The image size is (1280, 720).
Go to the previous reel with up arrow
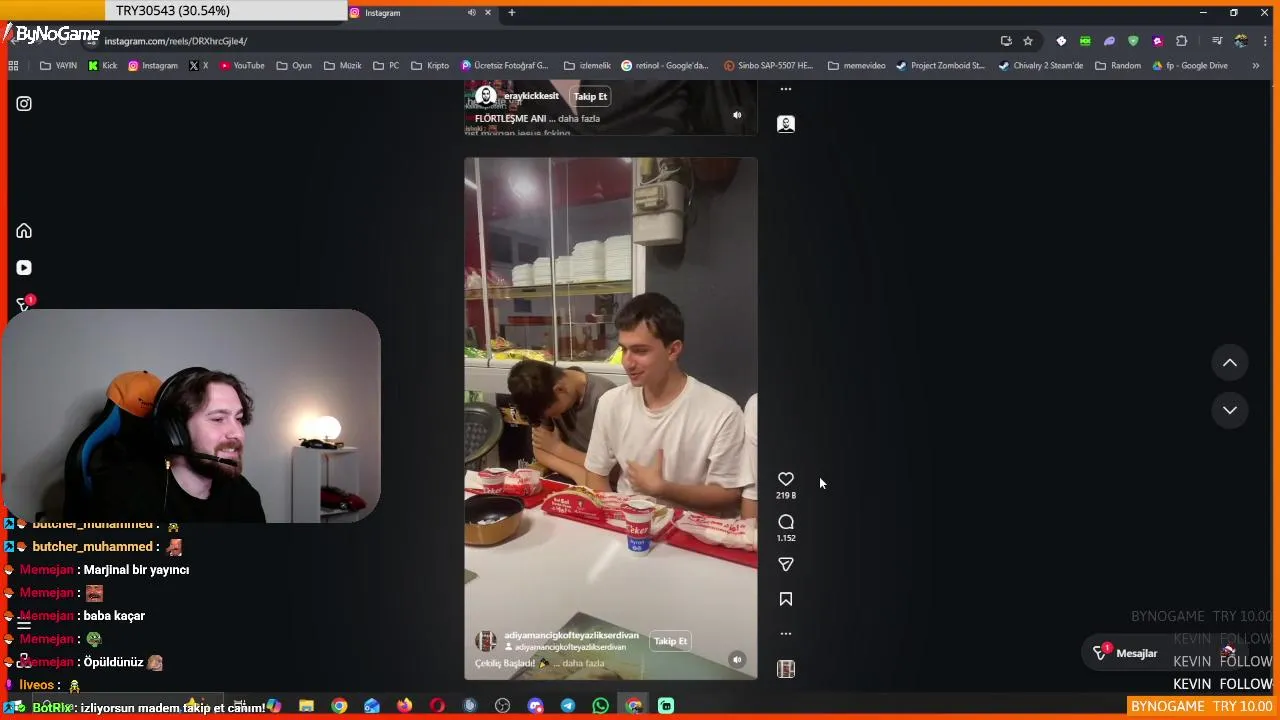[x=1230, y=363]
